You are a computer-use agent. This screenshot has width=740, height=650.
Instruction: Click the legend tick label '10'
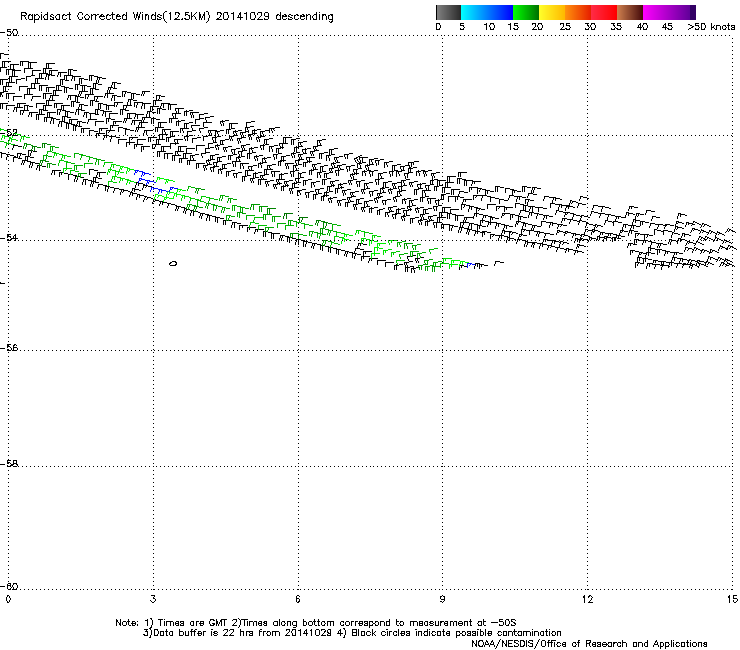(489, 27)
